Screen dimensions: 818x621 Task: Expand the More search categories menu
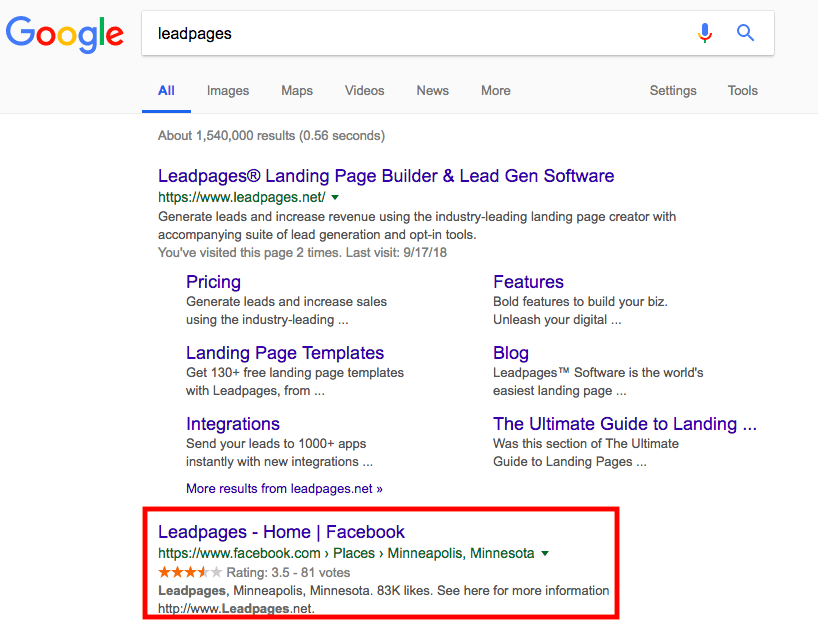(x=496, y=91)
